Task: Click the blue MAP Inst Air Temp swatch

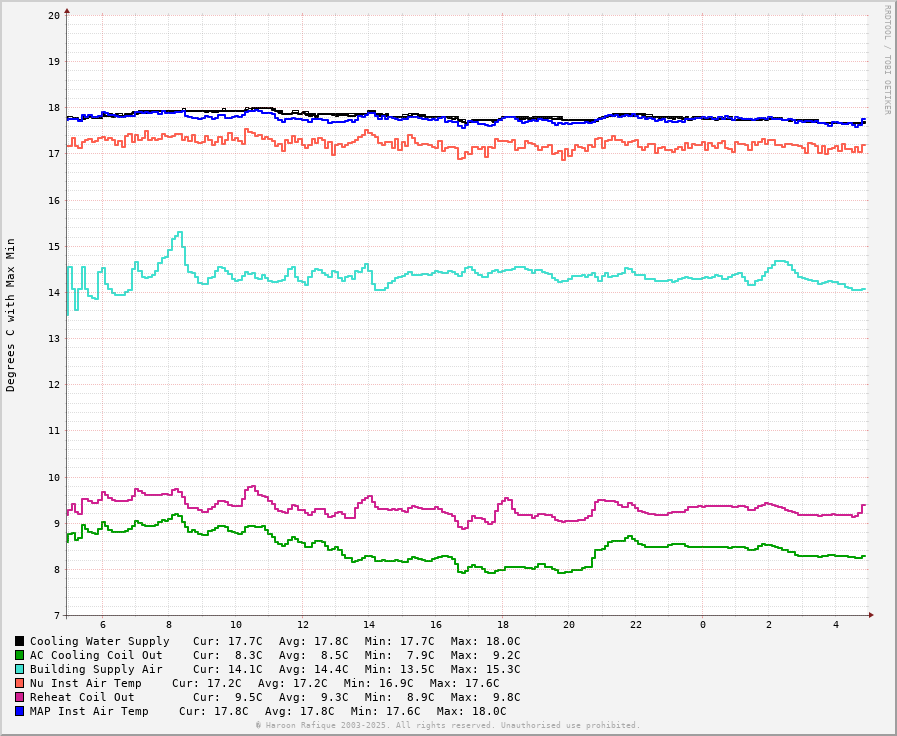Action: click(x=19, y=711)
